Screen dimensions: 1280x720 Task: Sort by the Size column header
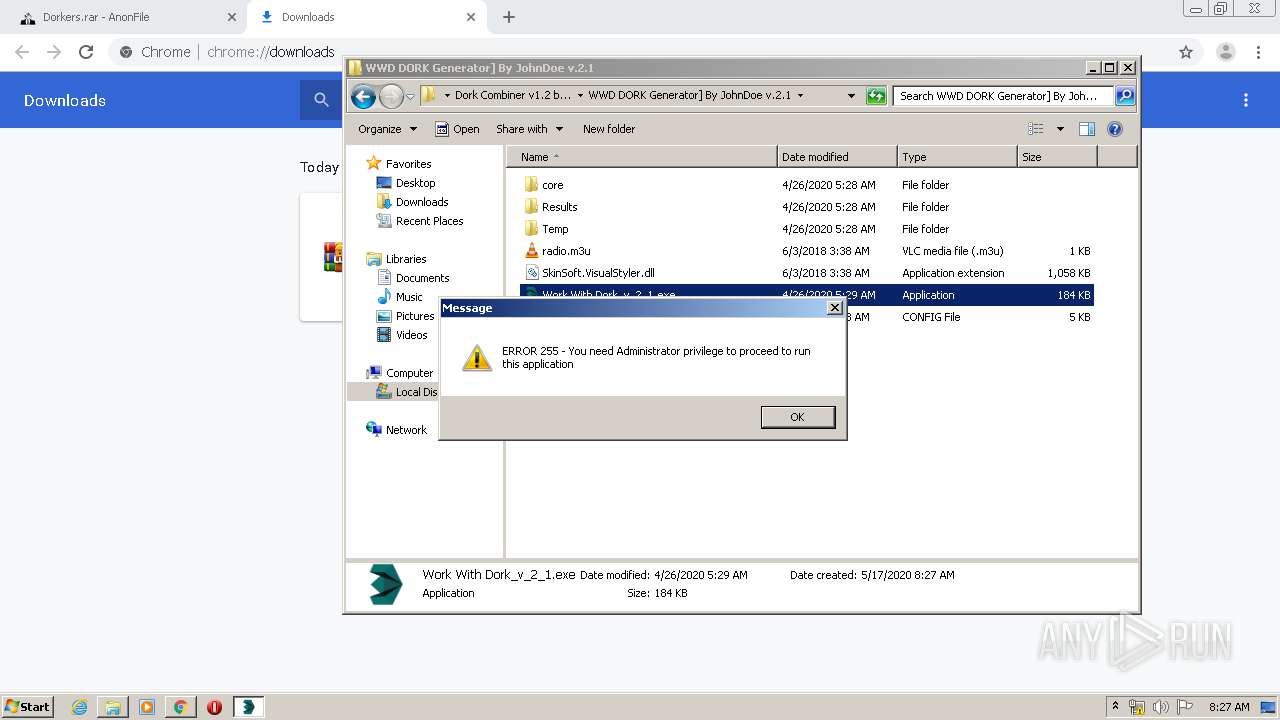coord(1057,157)
